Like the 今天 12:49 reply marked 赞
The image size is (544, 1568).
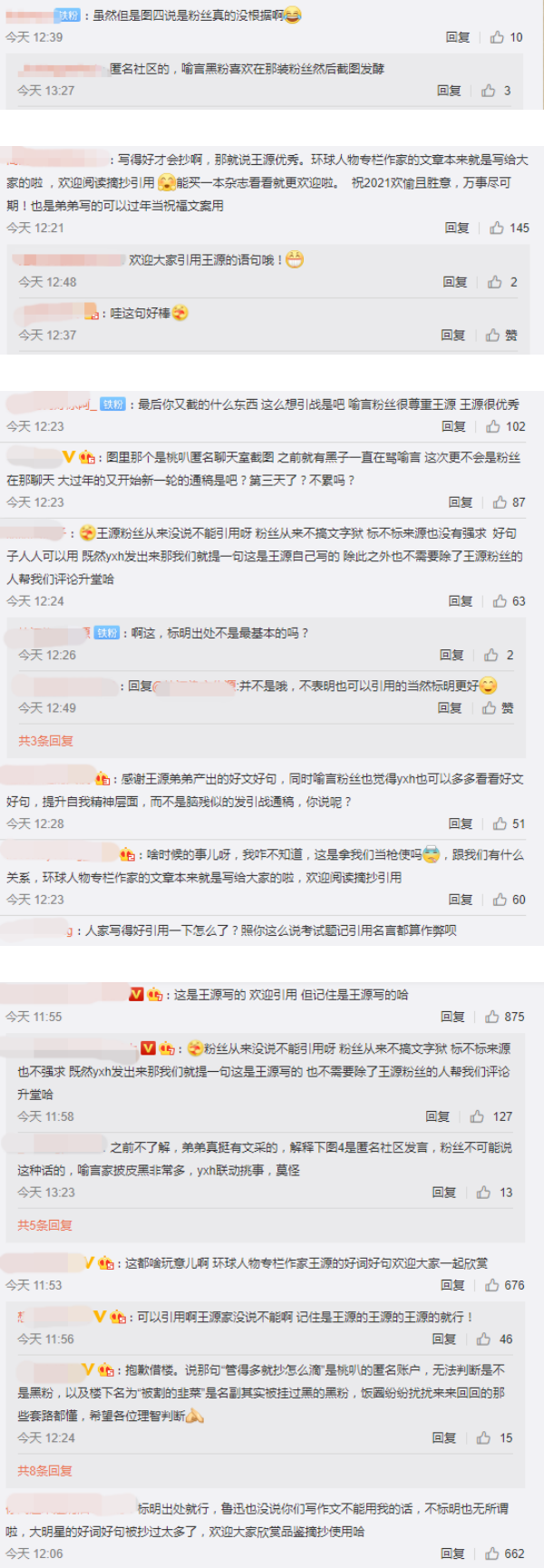(x=490, y=708)
